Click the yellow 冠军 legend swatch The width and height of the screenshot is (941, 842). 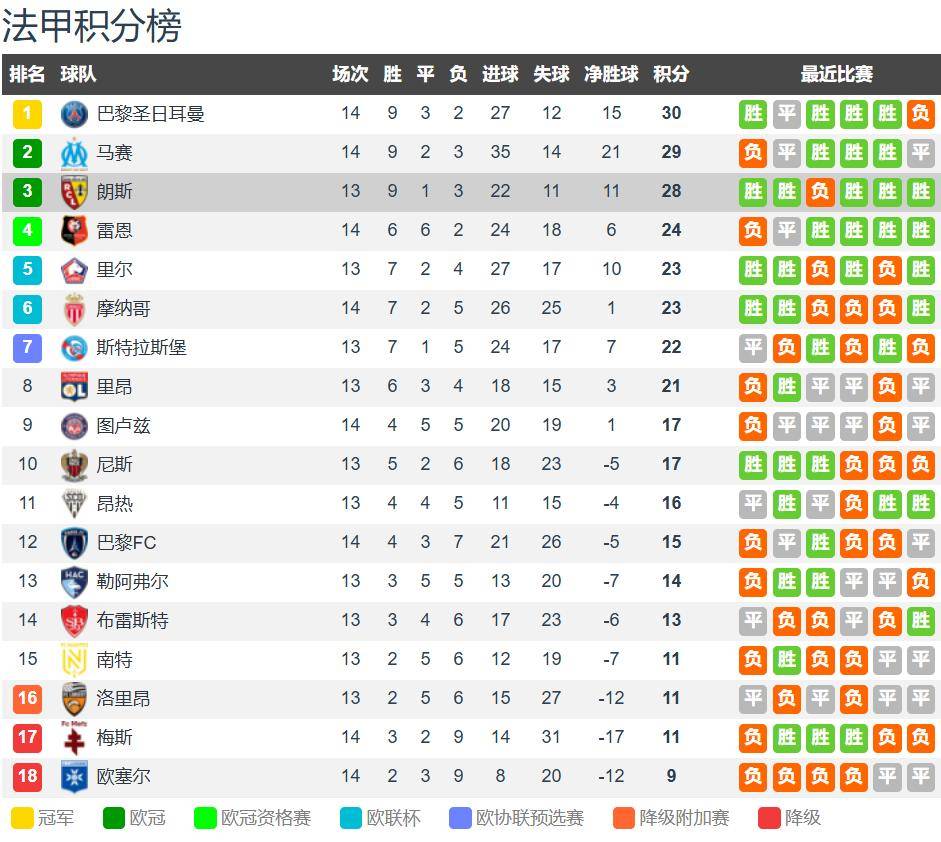point(22,818)
